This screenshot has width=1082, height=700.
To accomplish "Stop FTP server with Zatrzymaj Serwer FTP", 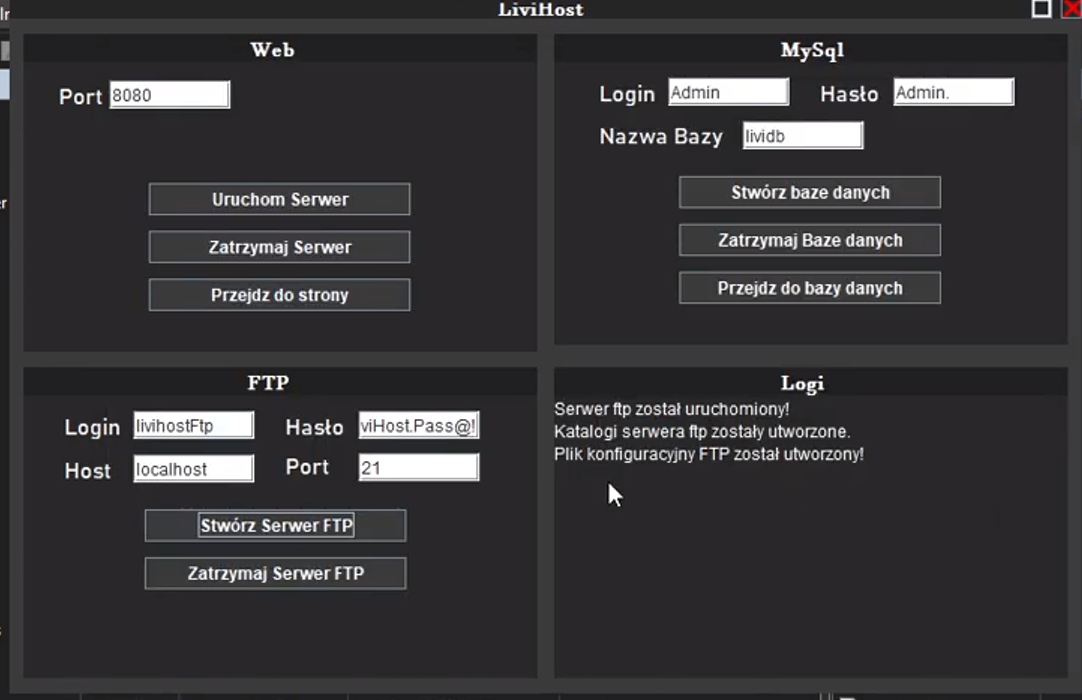I will [275, 573].
